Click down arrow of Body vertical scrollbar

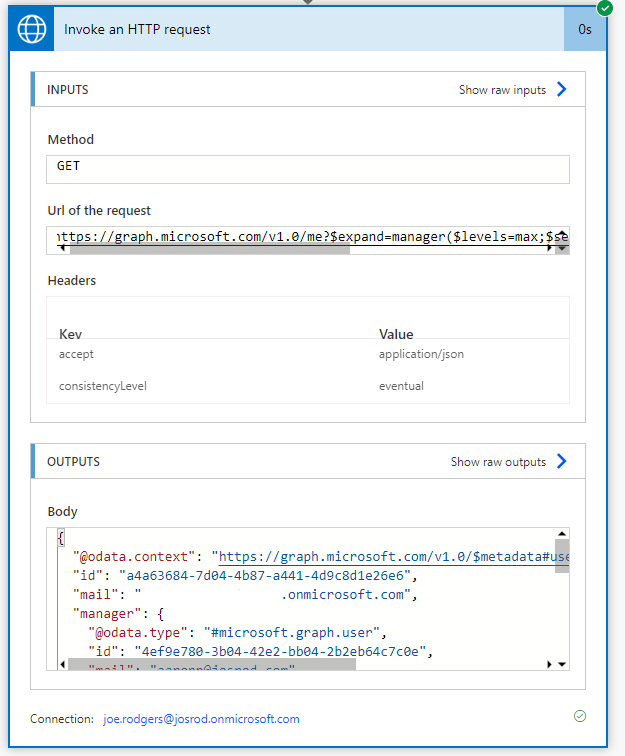click(562, 664)
